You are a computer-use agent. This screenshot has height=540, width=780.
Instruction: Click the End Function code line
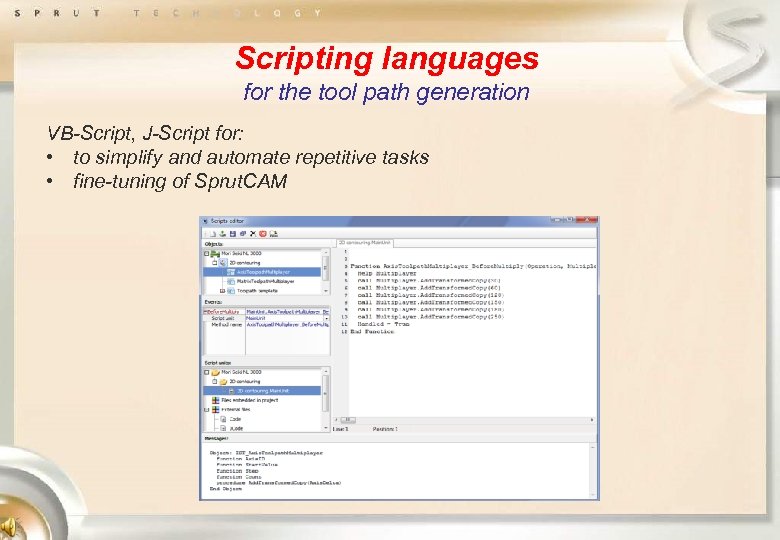[372, 331]
